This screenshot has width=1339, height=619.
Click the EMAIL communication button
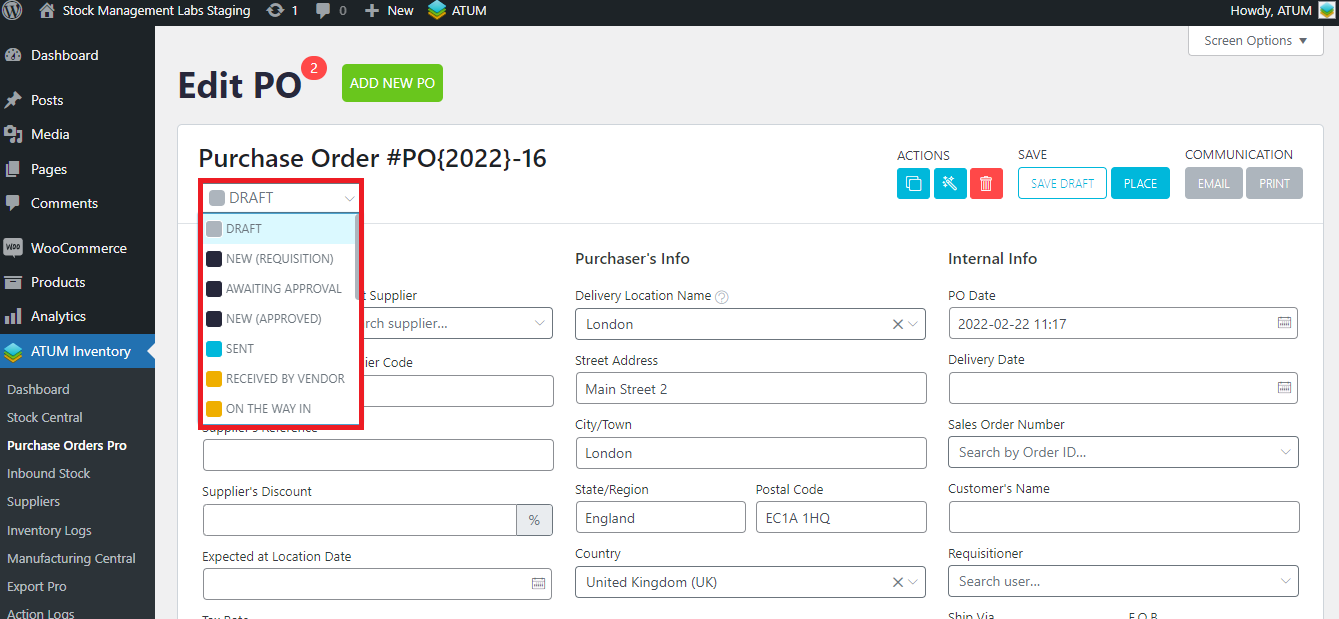1214,183
